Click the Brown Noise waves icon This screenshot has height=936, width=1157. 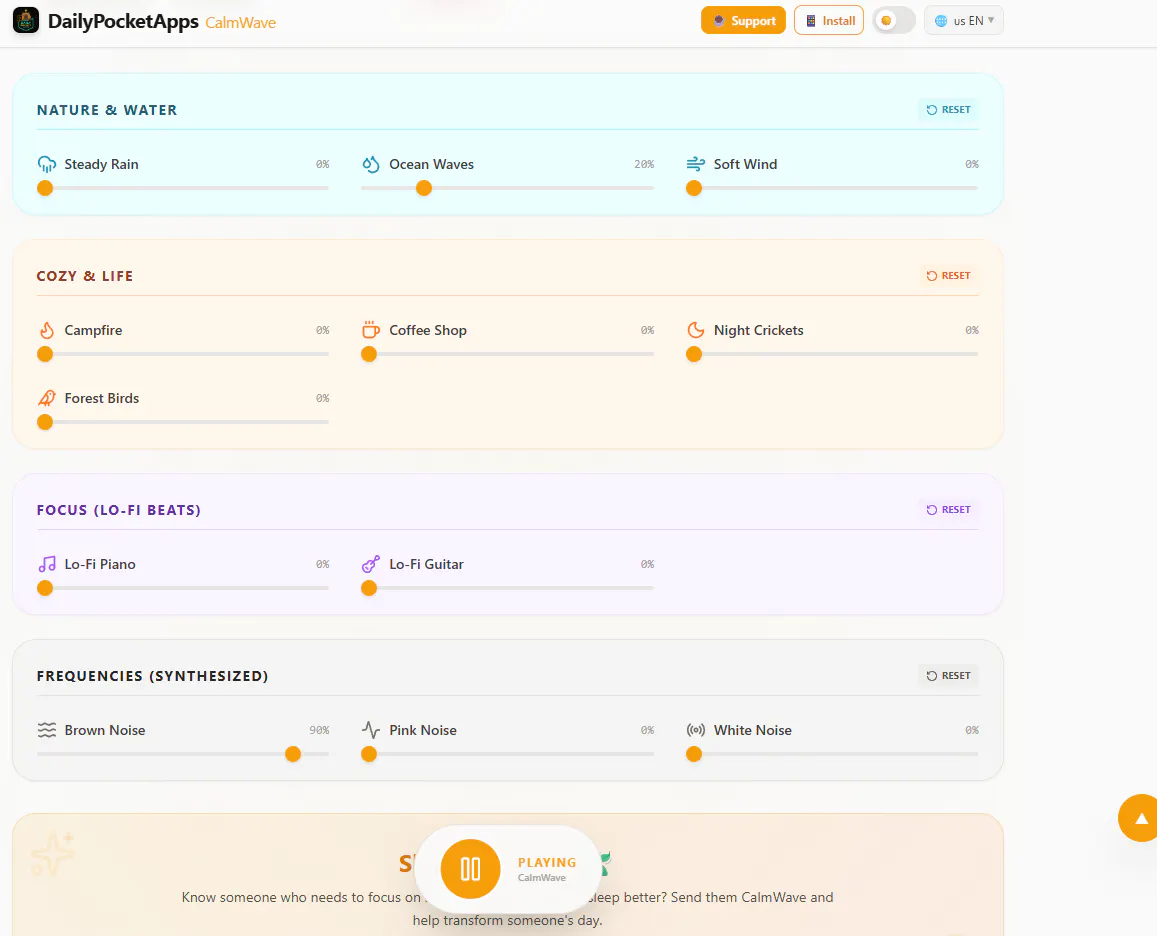pos(46,730)
